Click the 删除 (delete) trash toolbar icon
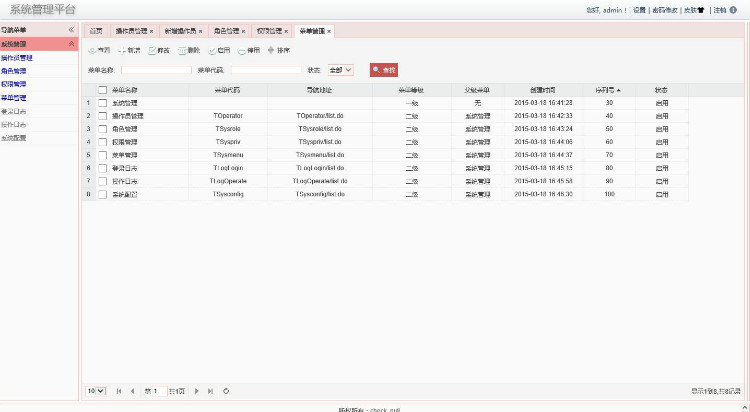The width and height of the screenshot is (750, 412). coord(182,50)
